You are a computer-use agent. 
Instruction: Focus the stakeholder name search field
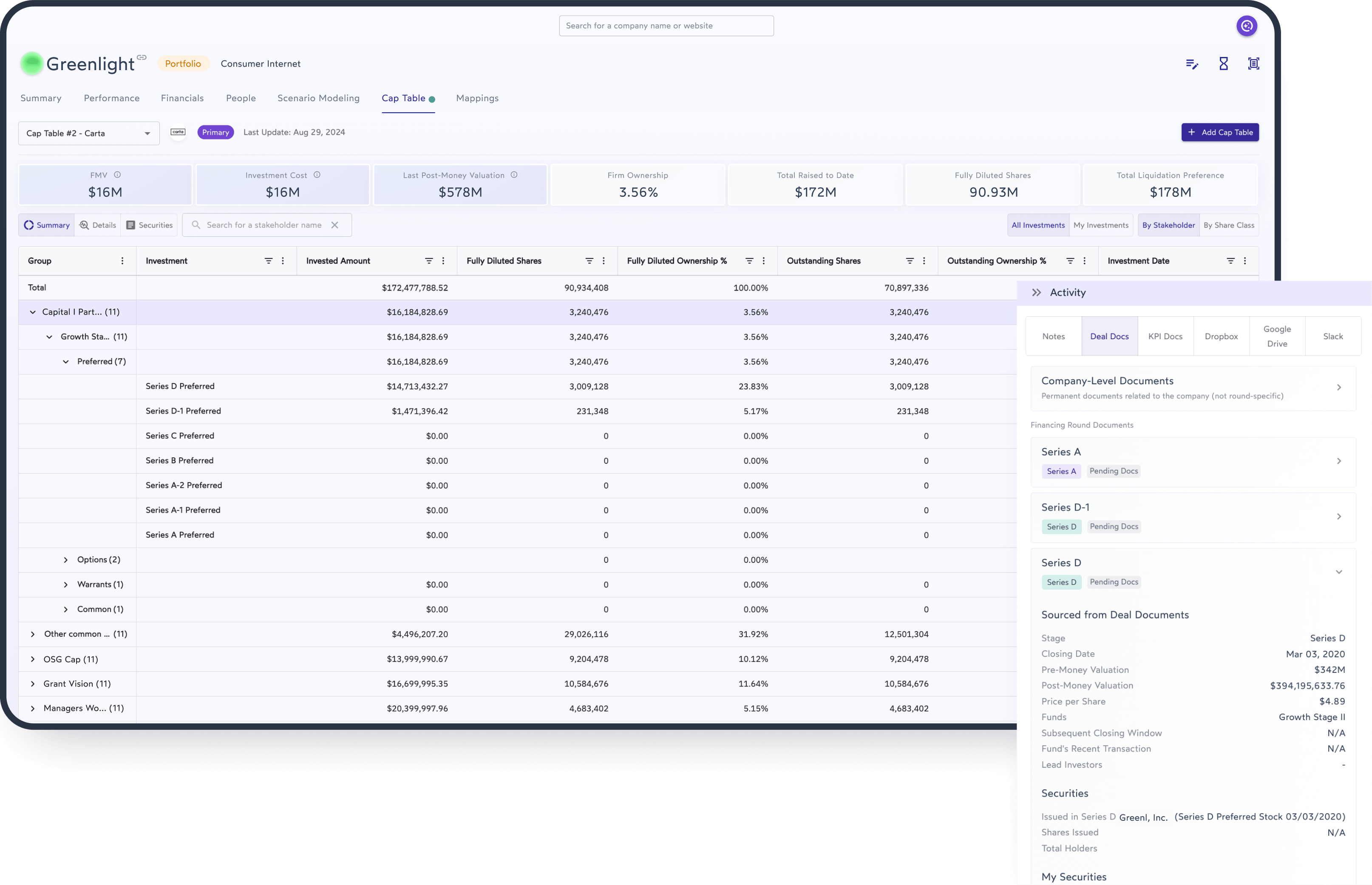click(267, 225)
